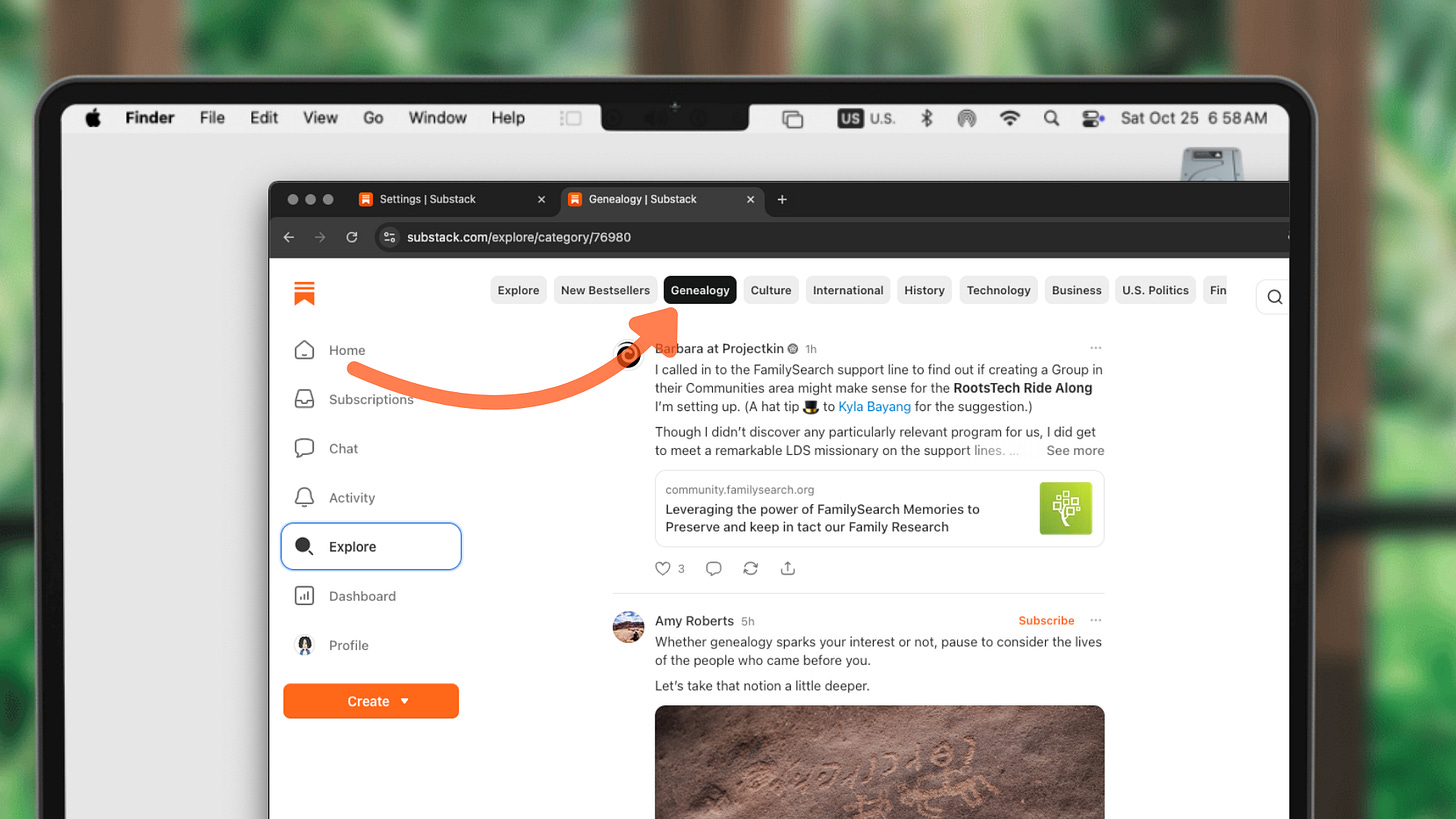
Task: Comment on Barbara at Projectkin's post
Action: (713, 568)
